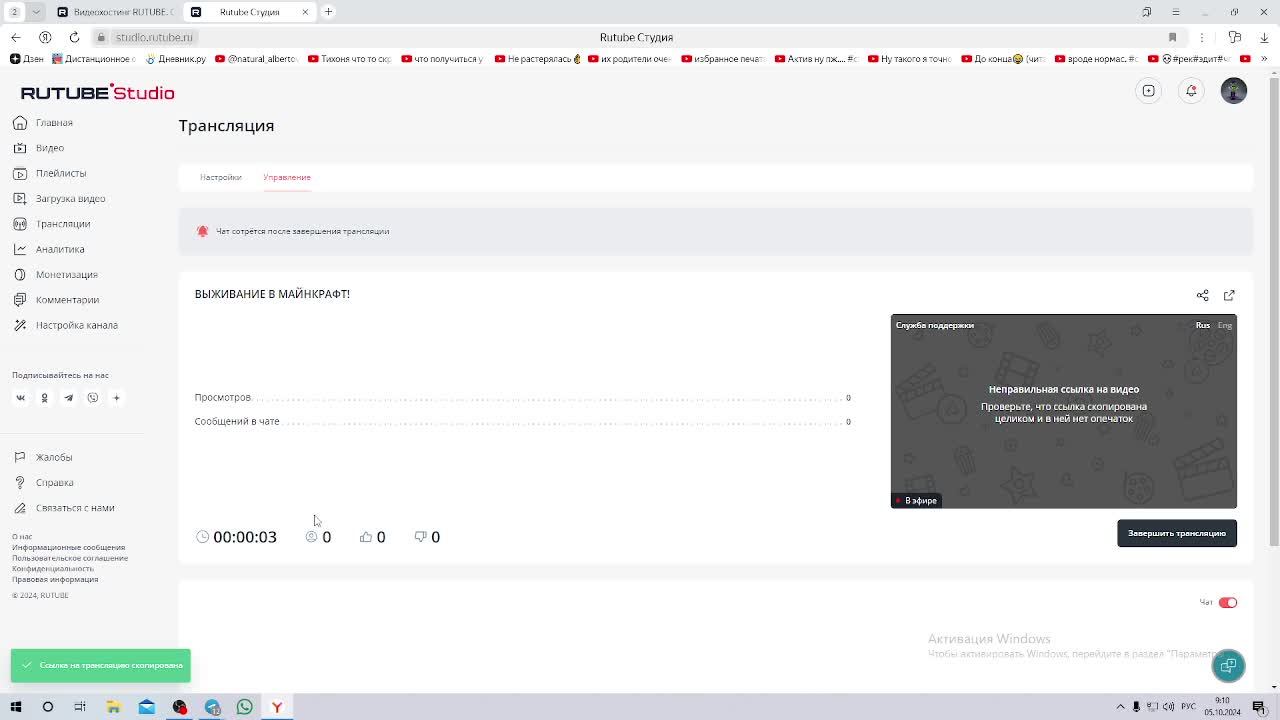Go back with browser back arrow
This screenshot has width=1280, height=720.
(15, 37)
